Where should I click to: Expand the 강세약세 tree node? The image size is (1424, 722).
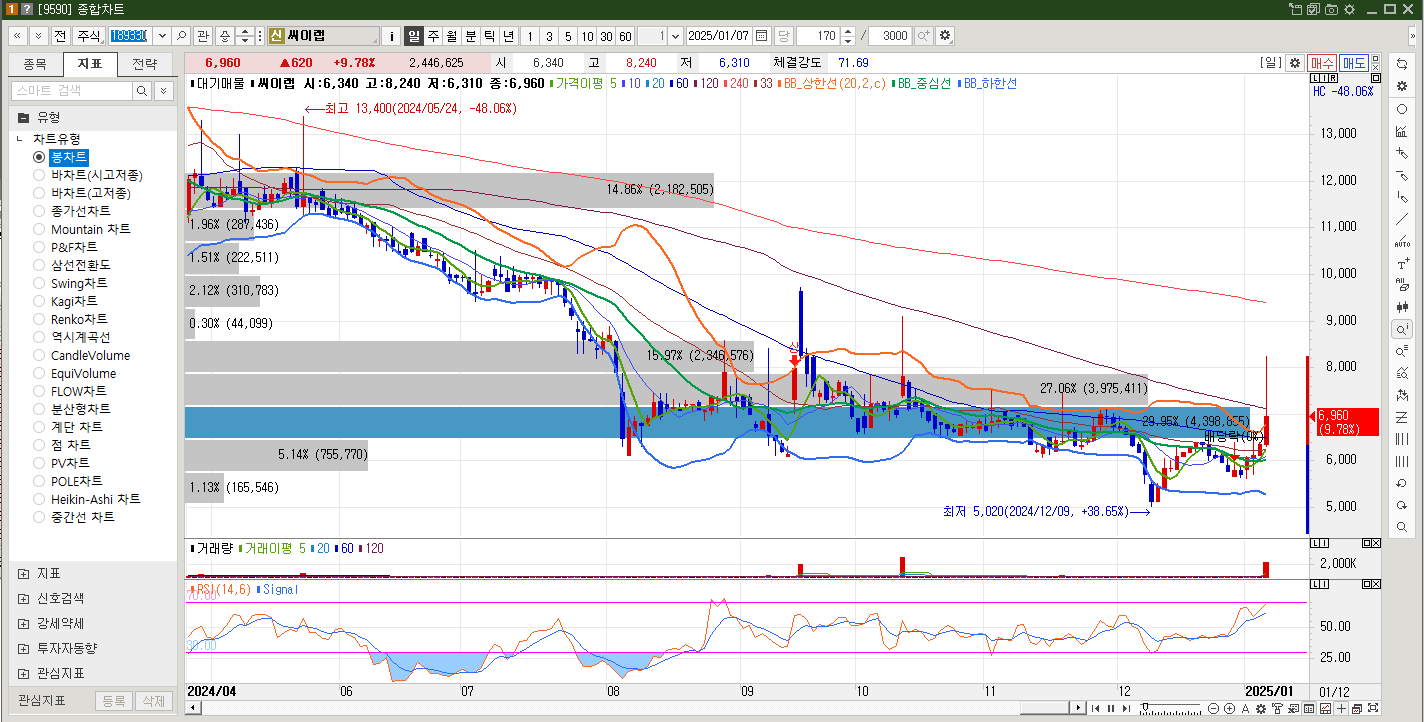[23, 623]
